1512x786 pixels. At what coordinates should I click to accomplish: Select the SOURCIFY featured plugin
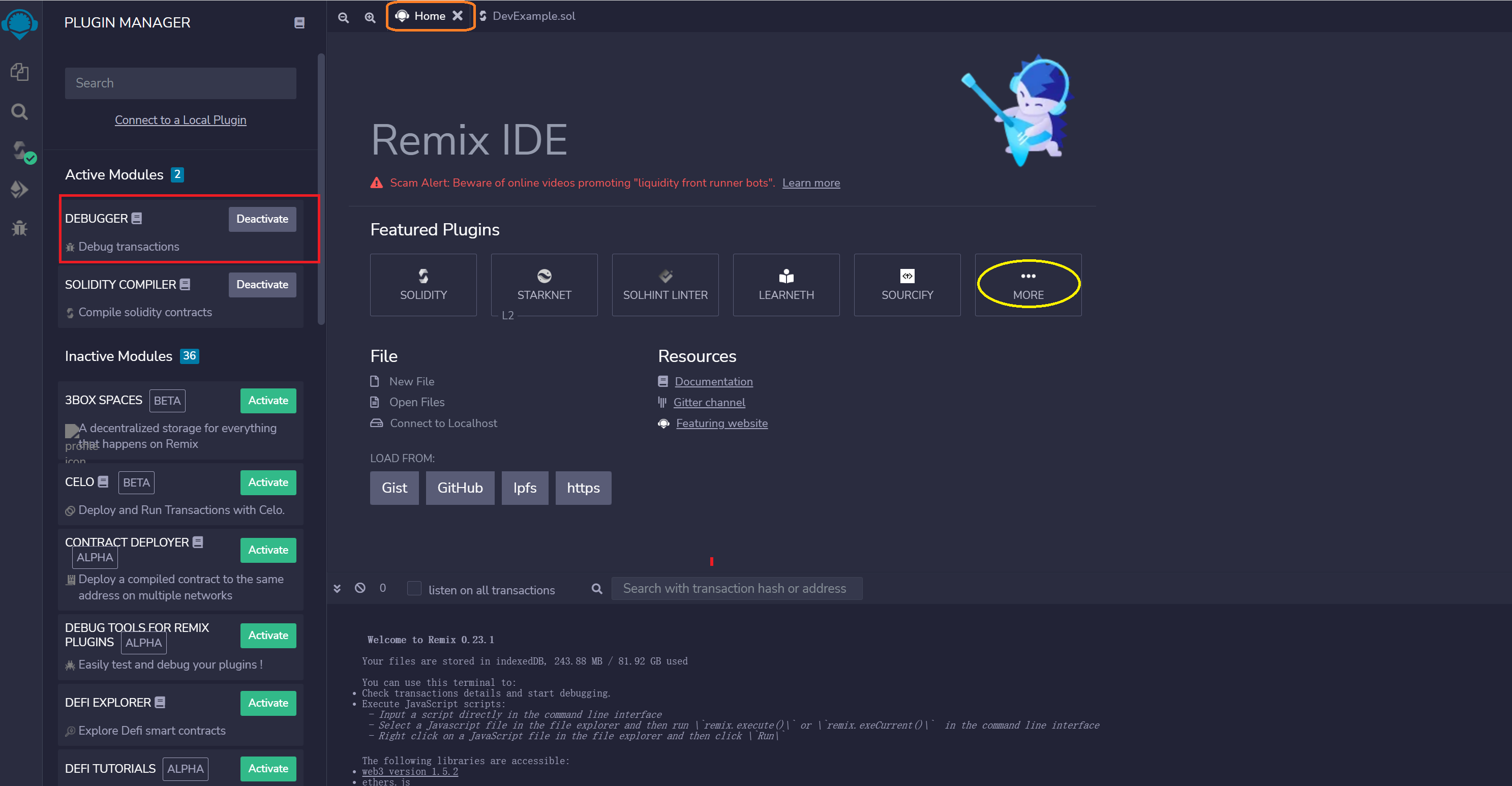907,285
